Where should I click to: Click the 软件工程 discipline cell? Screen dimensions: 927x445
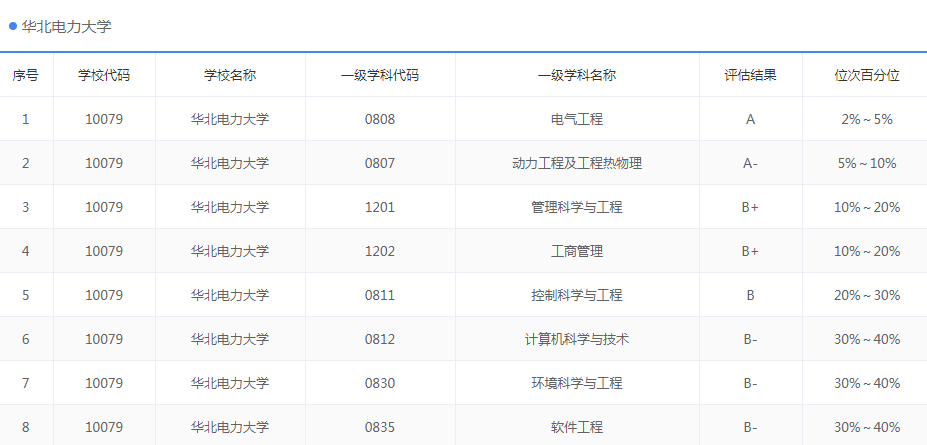pyautogui.click(x=577, y=427)
